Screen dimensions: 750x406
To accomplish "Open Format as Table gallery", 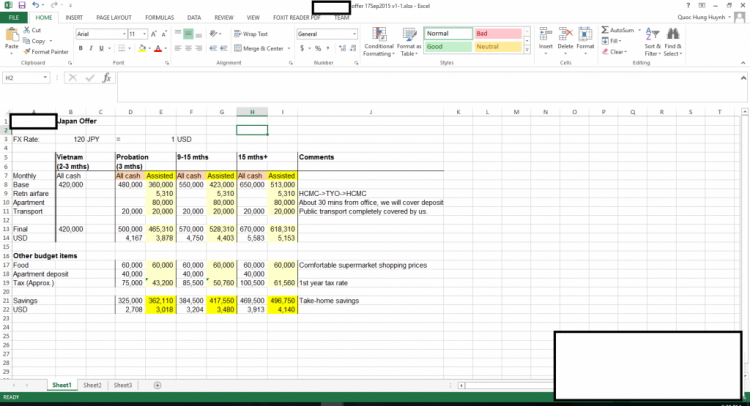I will tap(409, 42).
